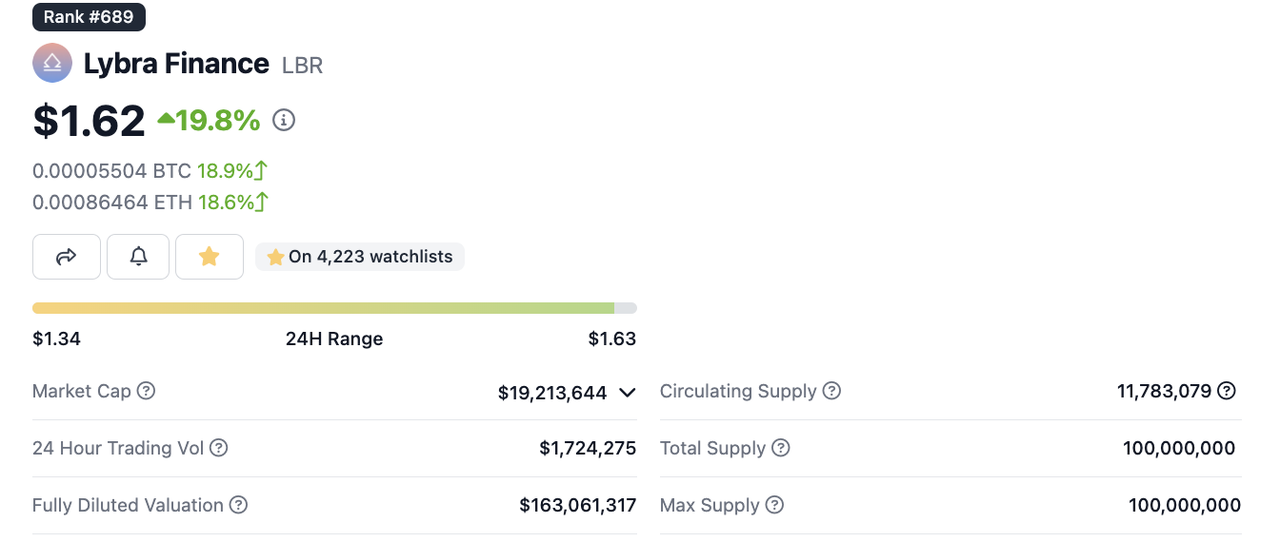Click the On 4,223 watchlists badge
This screenshot has height=542, width=1280.
(x=360, y=257)
